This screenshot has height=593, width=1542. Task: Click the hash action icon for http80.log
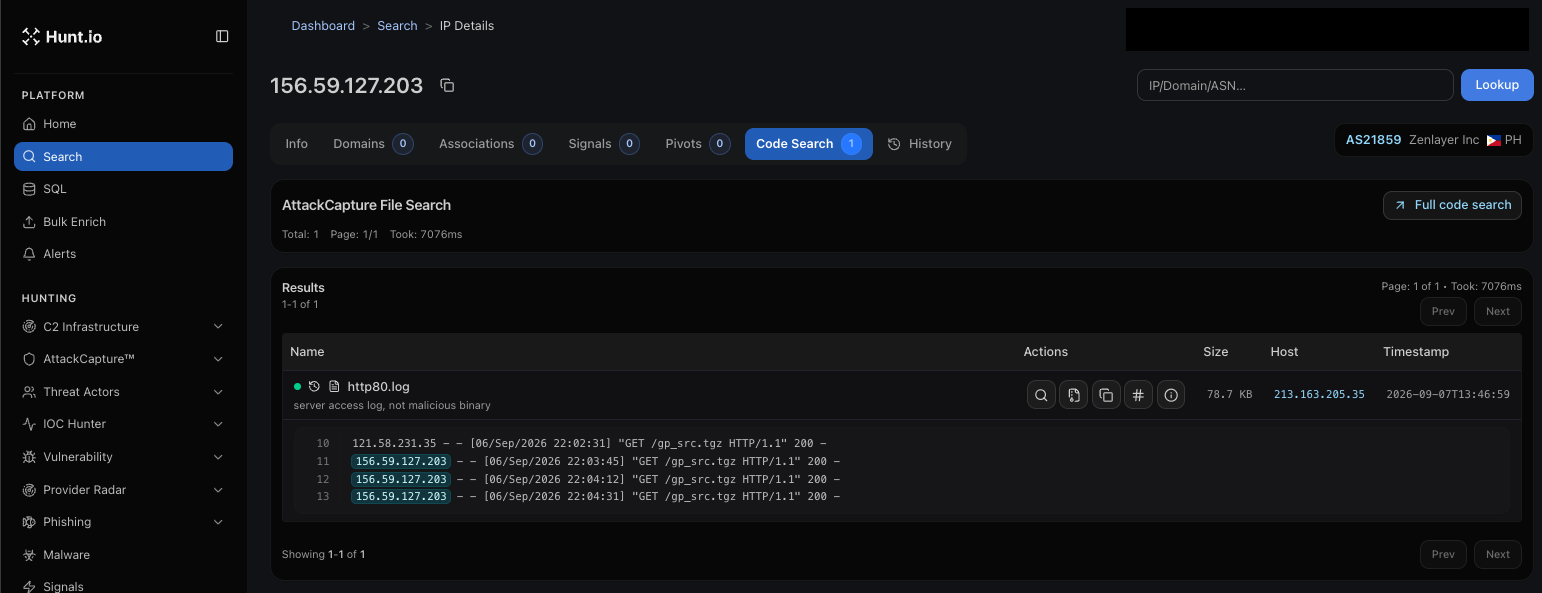tap(1138, 395)
